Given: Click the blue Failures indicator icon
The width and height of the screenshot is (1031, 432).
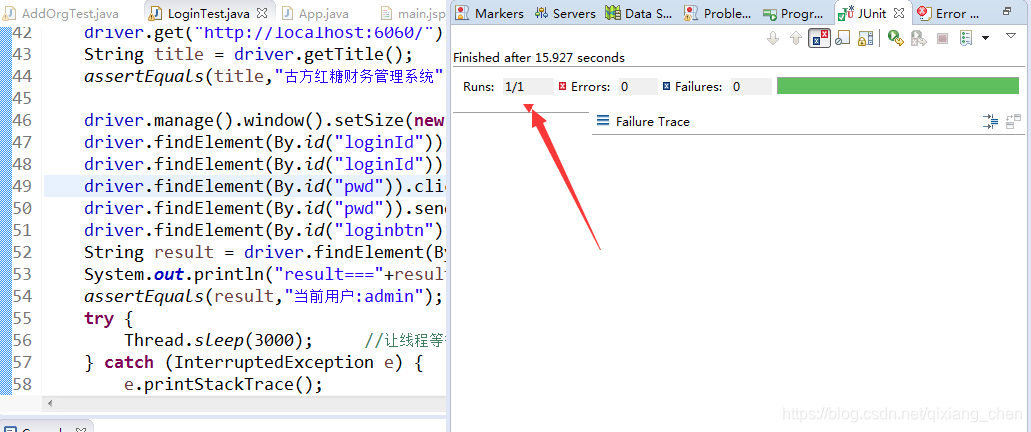Looking at the screenshot, I should 666,86.
